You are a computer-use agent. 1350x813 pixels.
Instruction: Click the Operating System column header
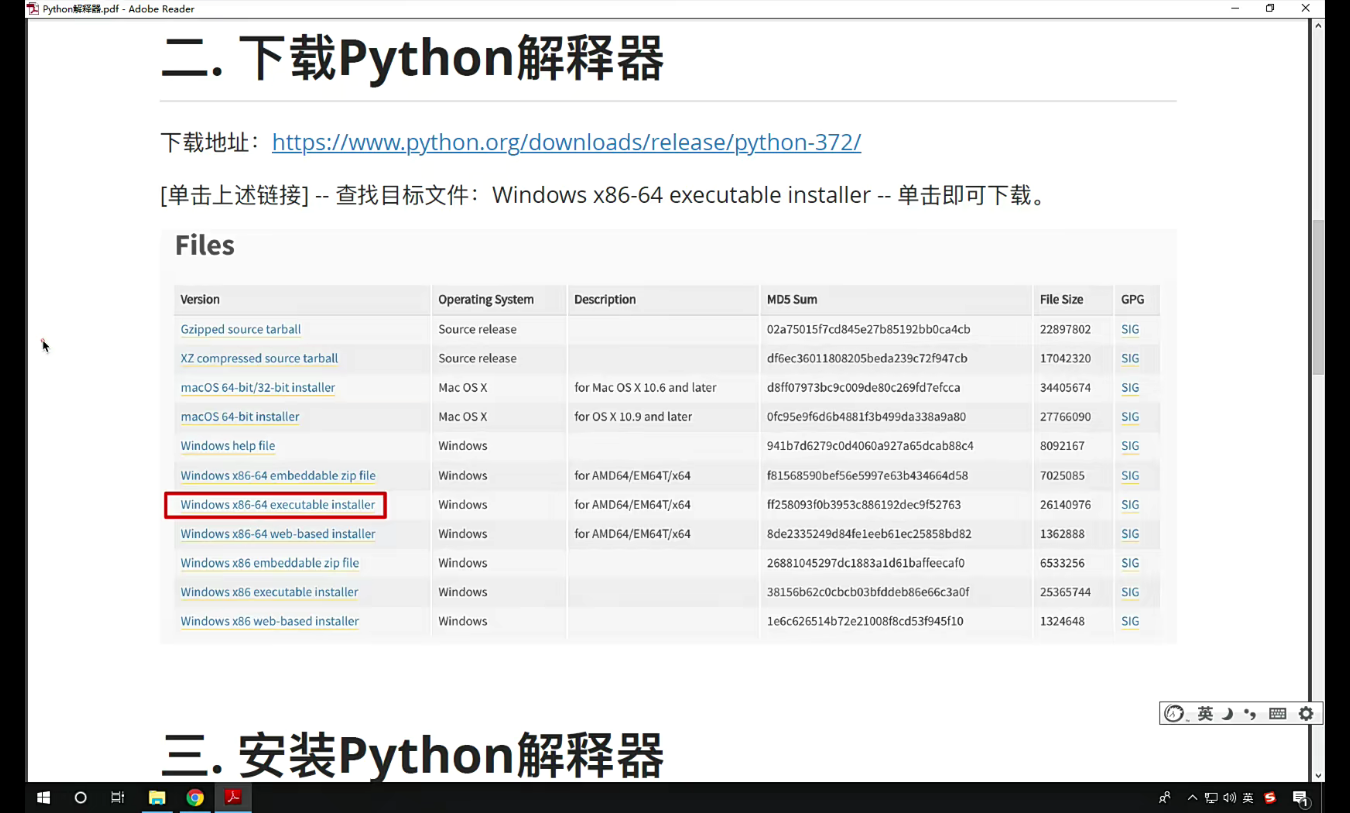pos(486,299)
